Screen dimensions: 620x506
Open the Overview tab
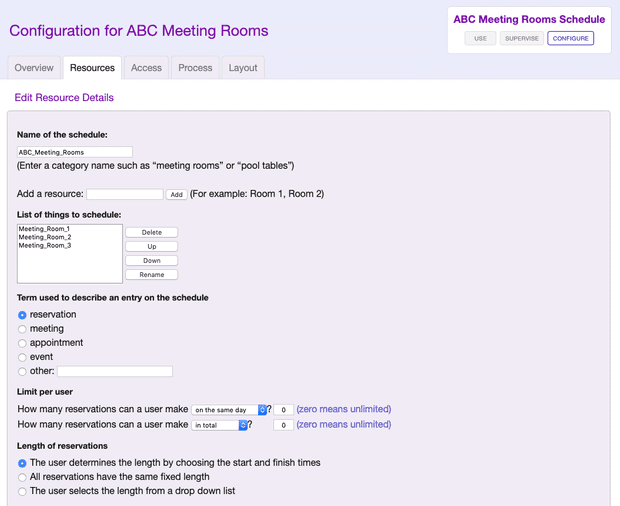[x=34, y=68]
